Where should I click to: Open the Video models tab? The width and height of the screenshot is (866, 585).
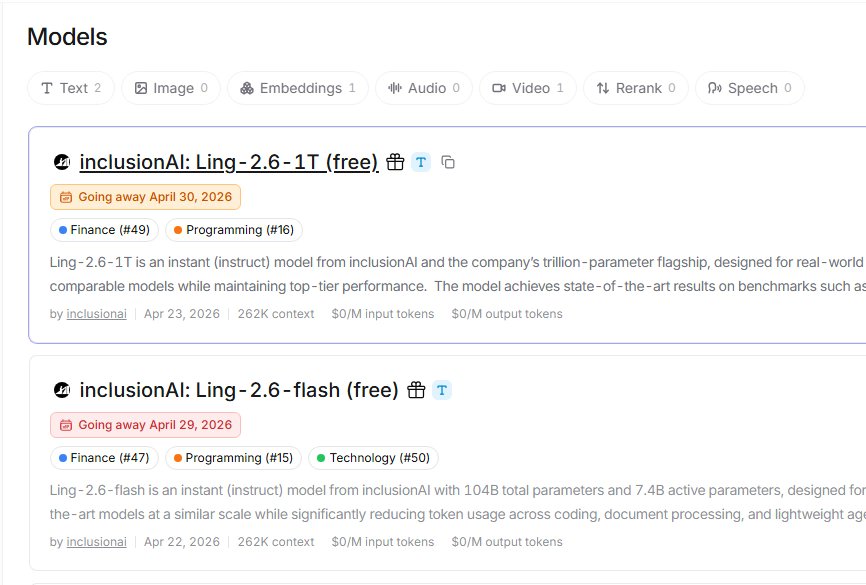(x=528, y=88)
